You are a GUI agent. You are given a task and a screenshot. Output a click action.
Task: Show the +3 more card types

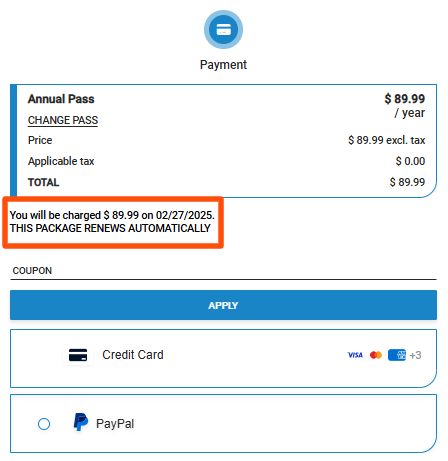(415, 355)
